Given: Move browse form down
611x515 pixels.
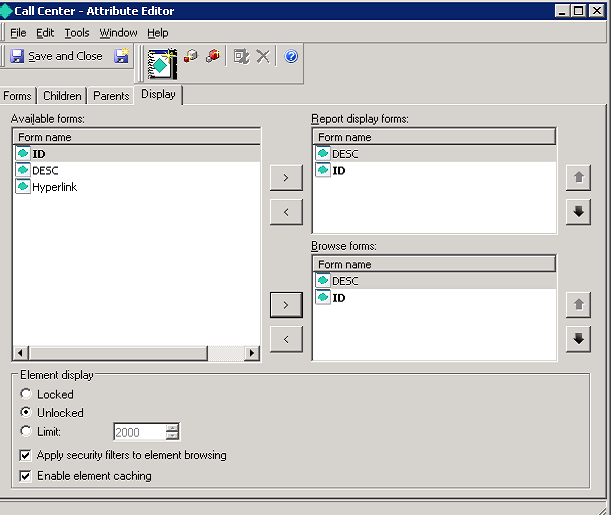Looking at the screenshot, I should [x=577, y=339].
